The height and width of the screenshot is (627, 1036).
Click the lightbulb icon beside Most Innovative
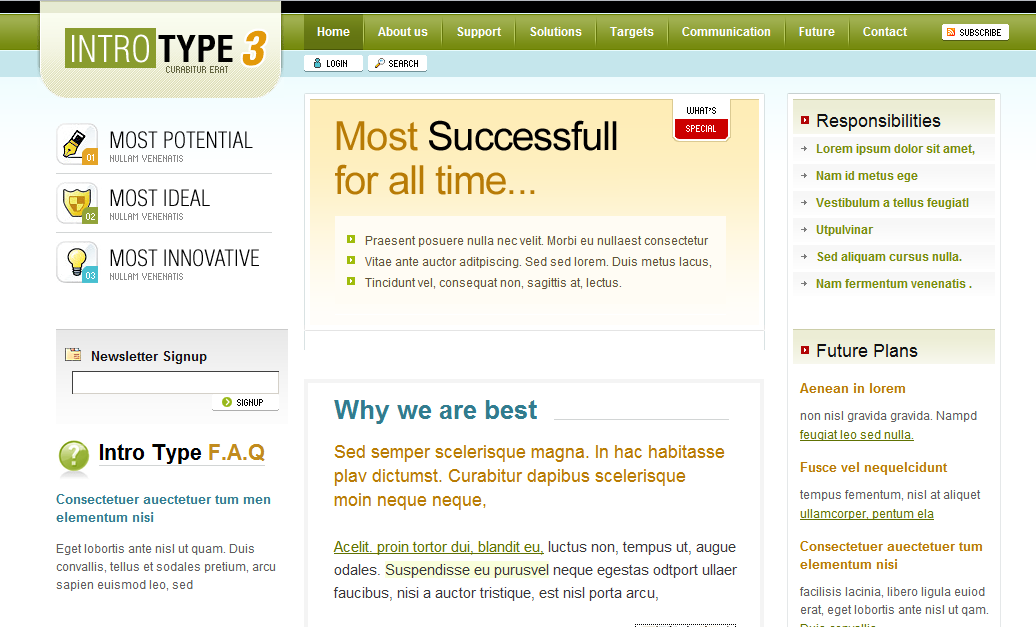pos(77,262)
